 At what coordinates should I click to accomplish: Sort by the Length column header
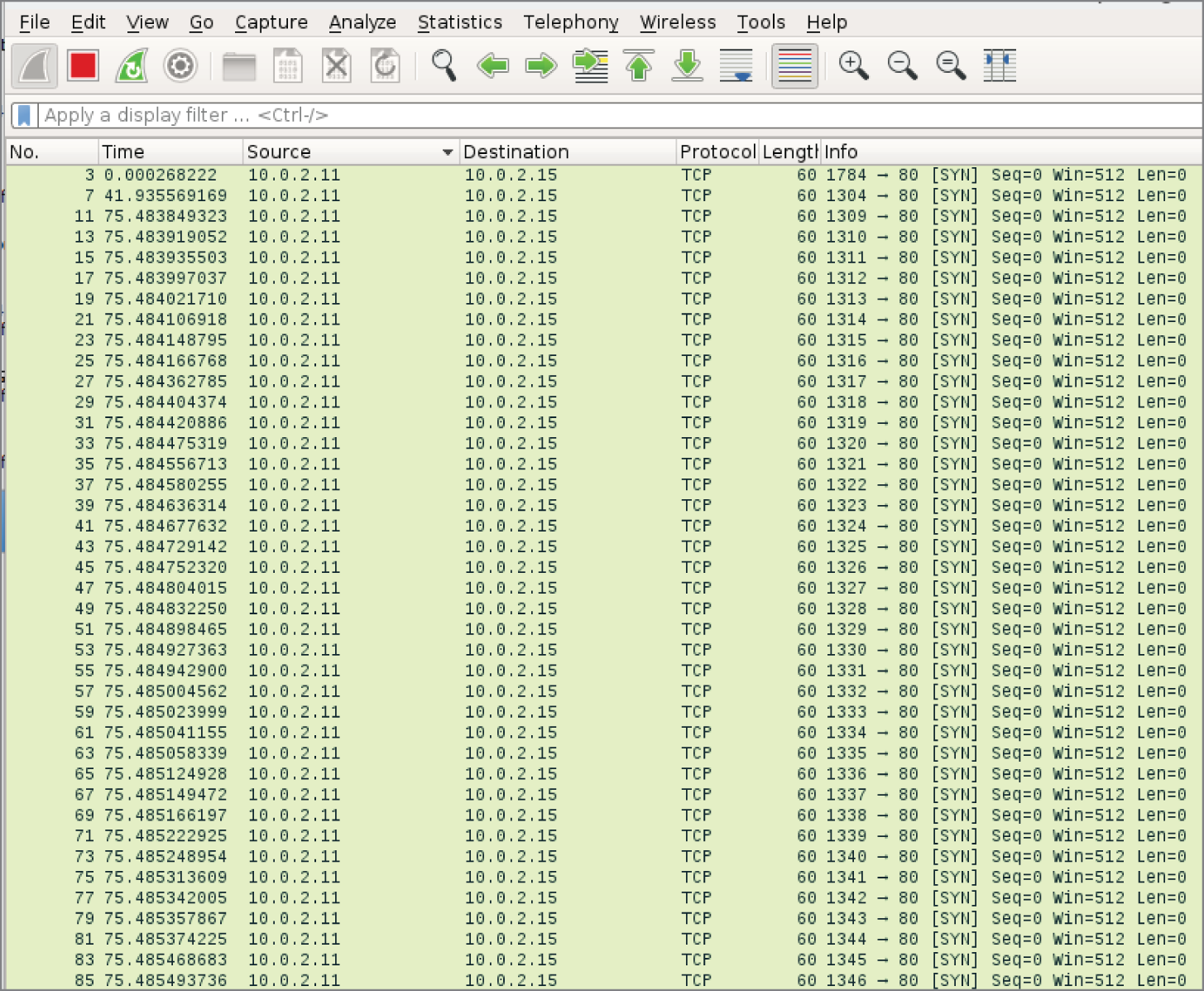click(789, 152)
